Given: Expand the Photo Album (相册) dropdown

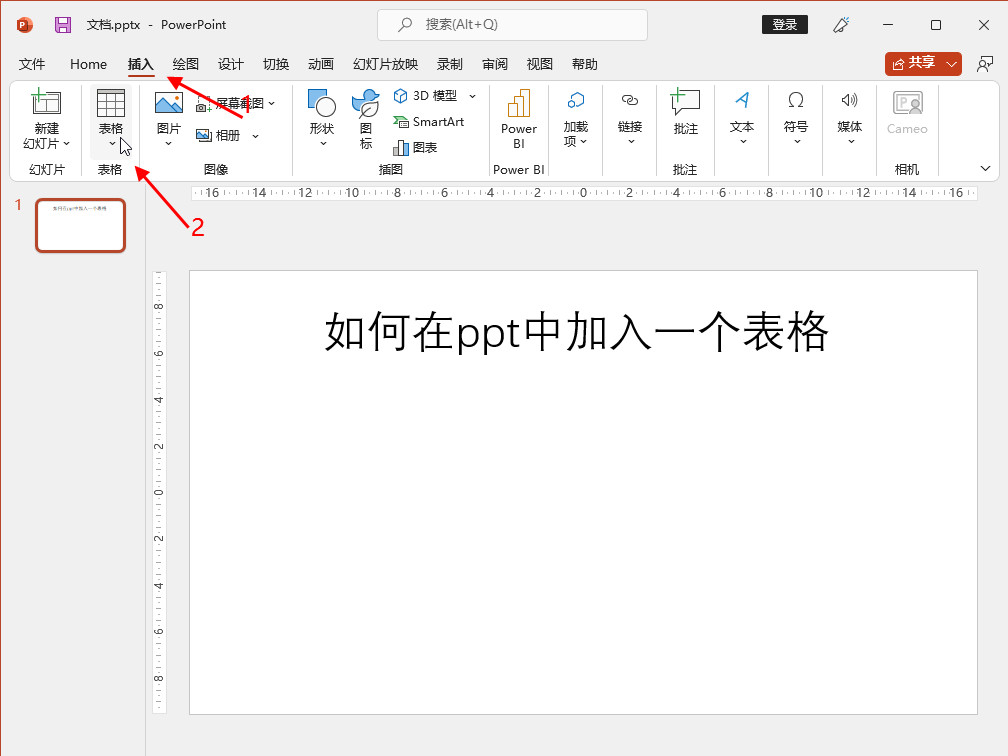Looking at the screenshot, I should click(255, 136).
